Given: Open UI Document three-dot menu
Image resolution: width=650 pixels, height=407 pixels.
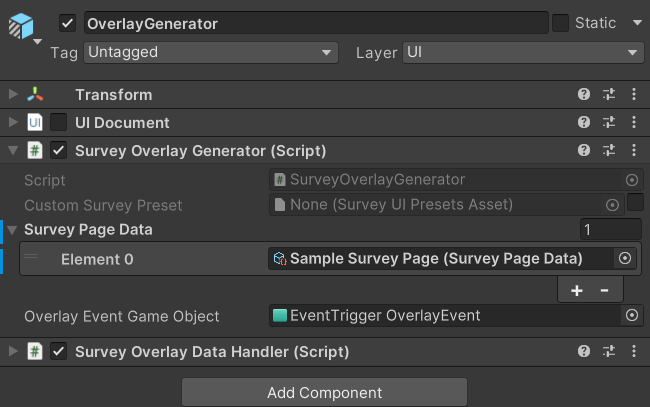Looking at the screenshot, I should pos(634,122).
